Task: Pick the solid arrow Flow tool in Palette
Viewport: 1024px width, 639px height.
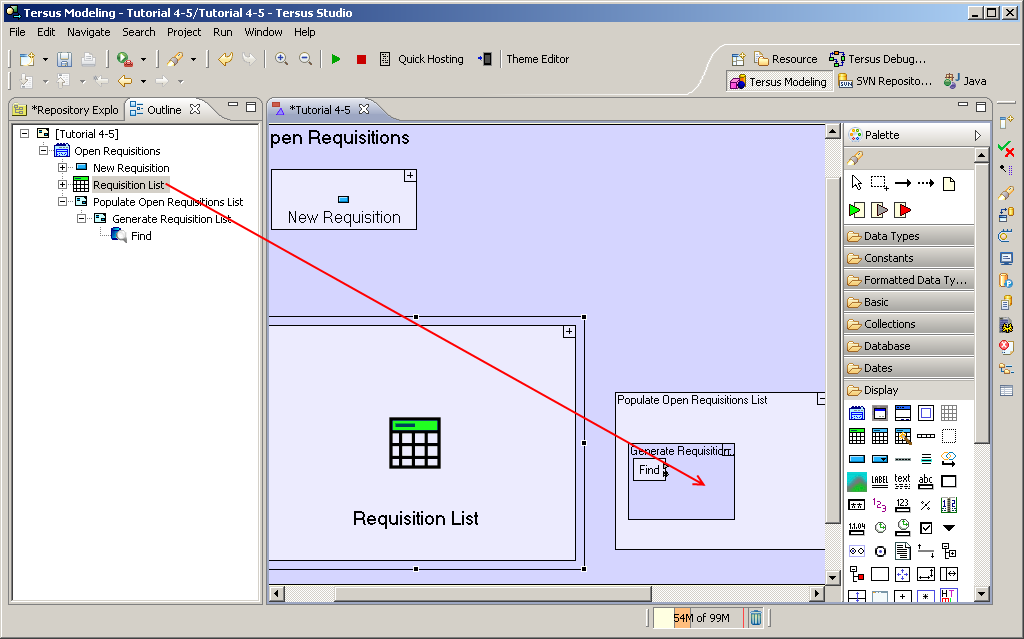Action: (x=902, y=183)
